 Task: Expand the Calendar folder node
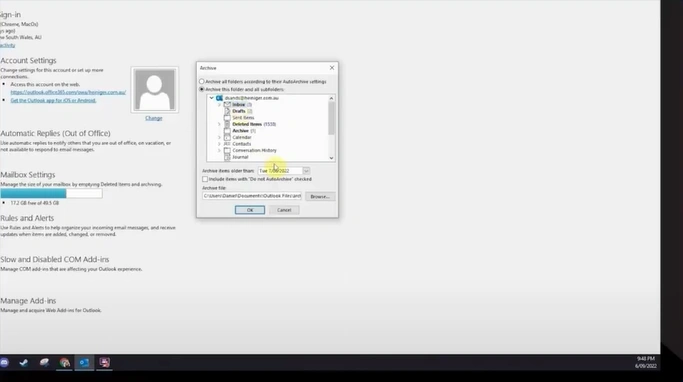(x=219, y=137)
